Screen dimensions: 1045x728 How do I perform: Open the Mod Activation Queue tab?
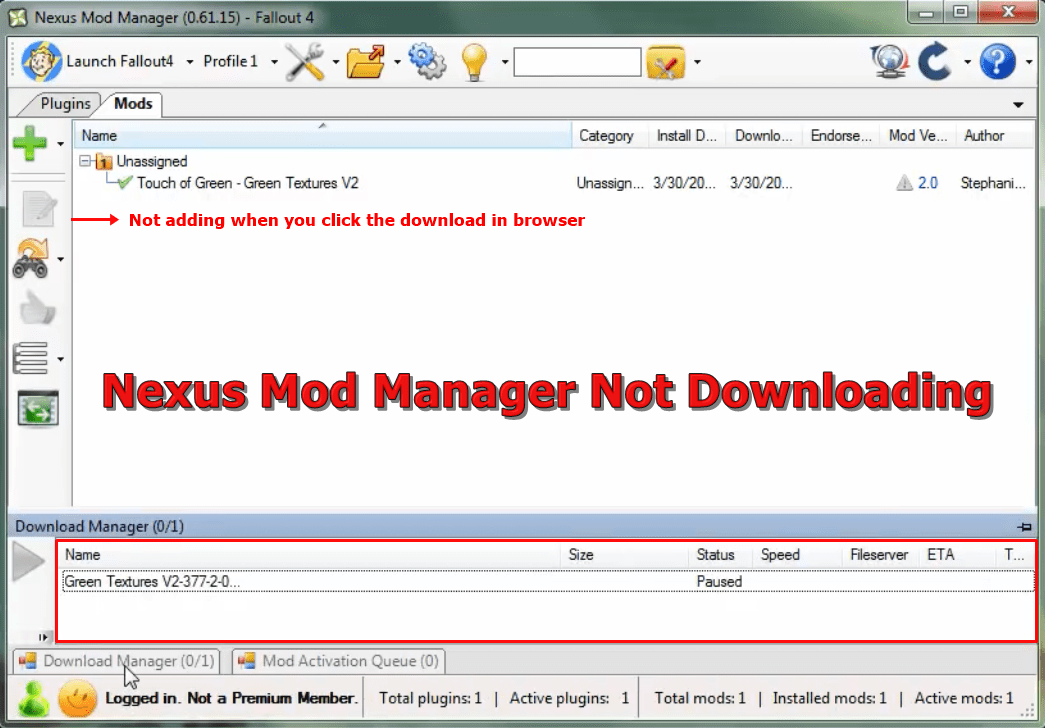pos(337,661)
